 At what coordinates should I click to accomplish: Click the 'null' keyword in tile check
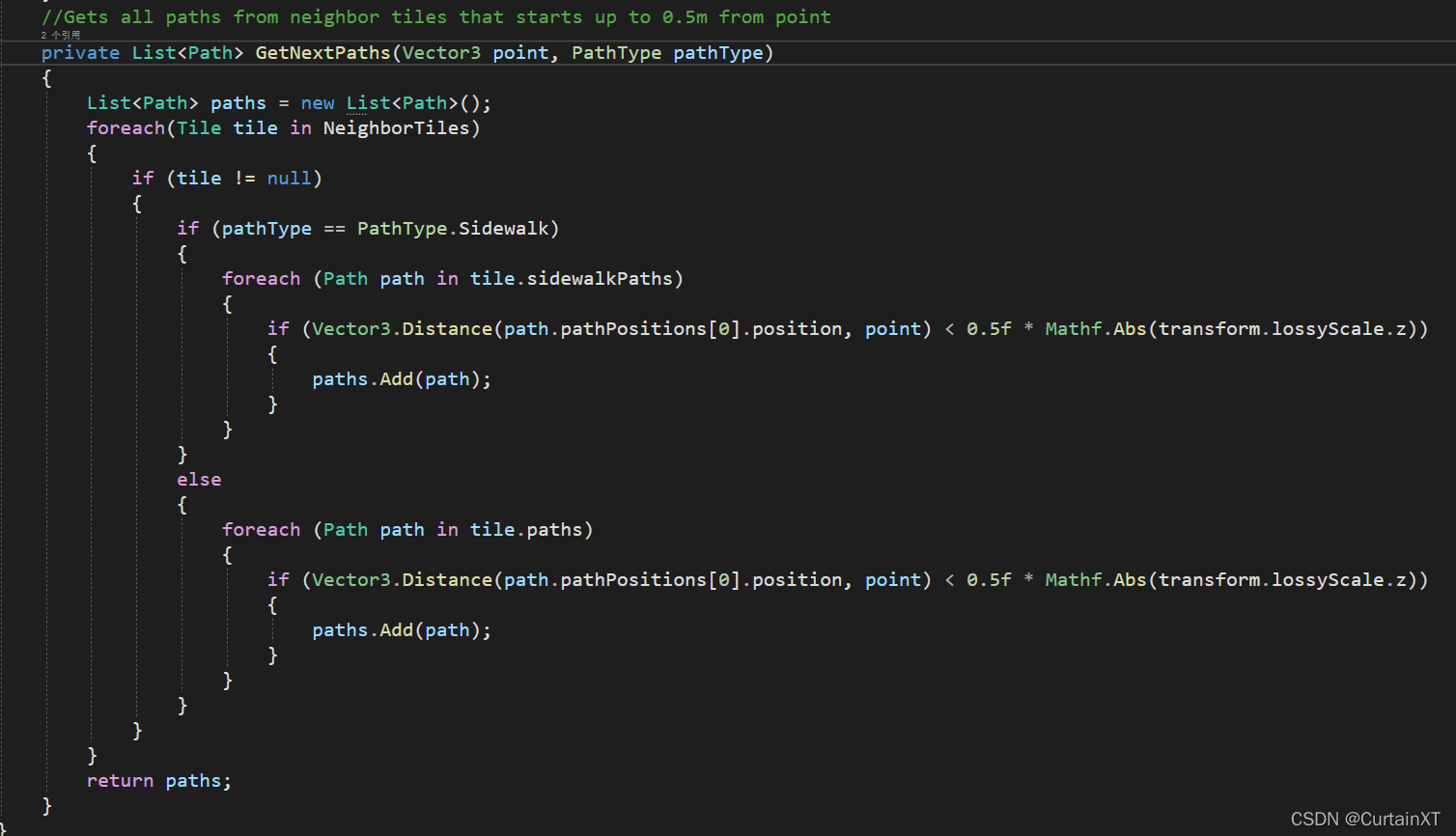(289, 178)
